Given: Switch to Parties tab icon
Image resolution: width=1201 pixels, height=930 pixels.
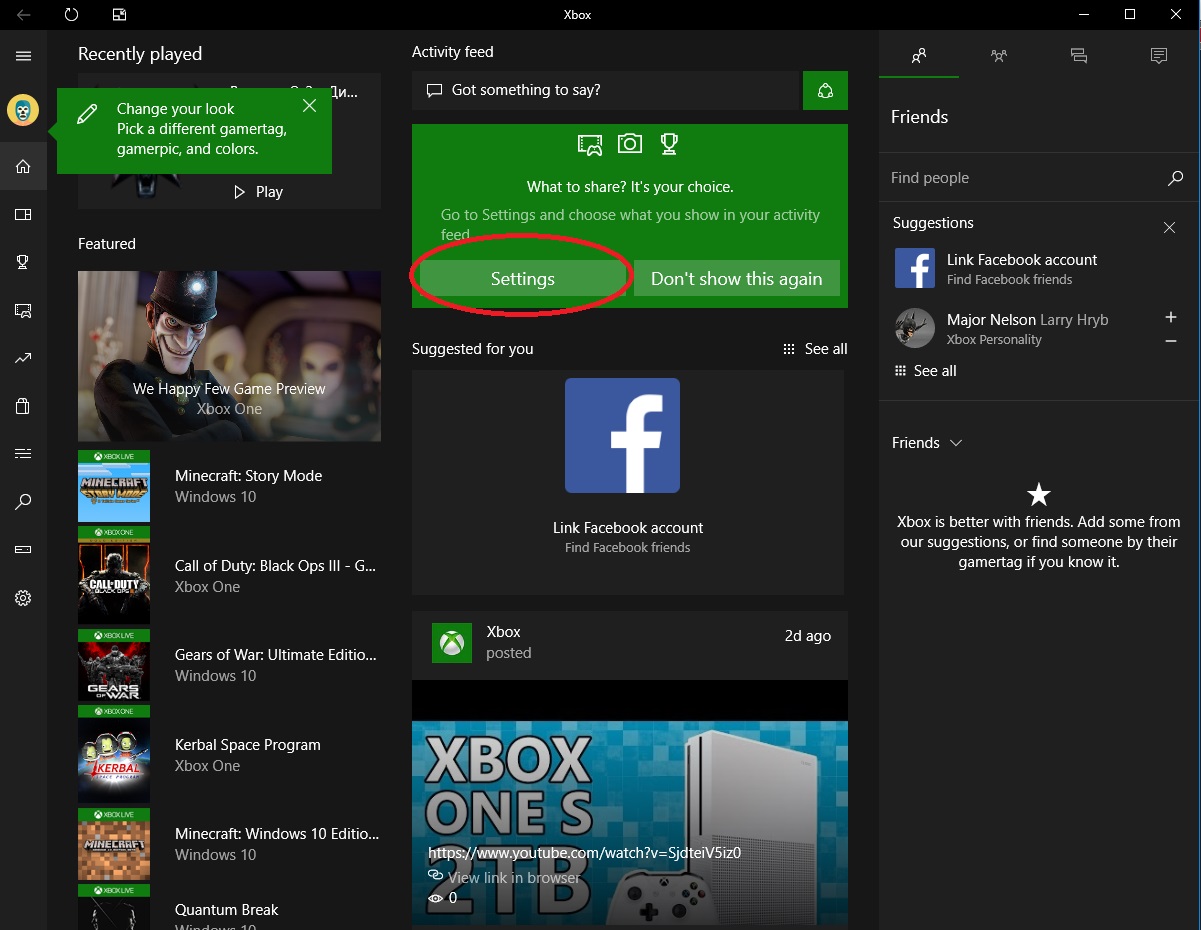Looking at the screenshot, I should pos(998,56).
